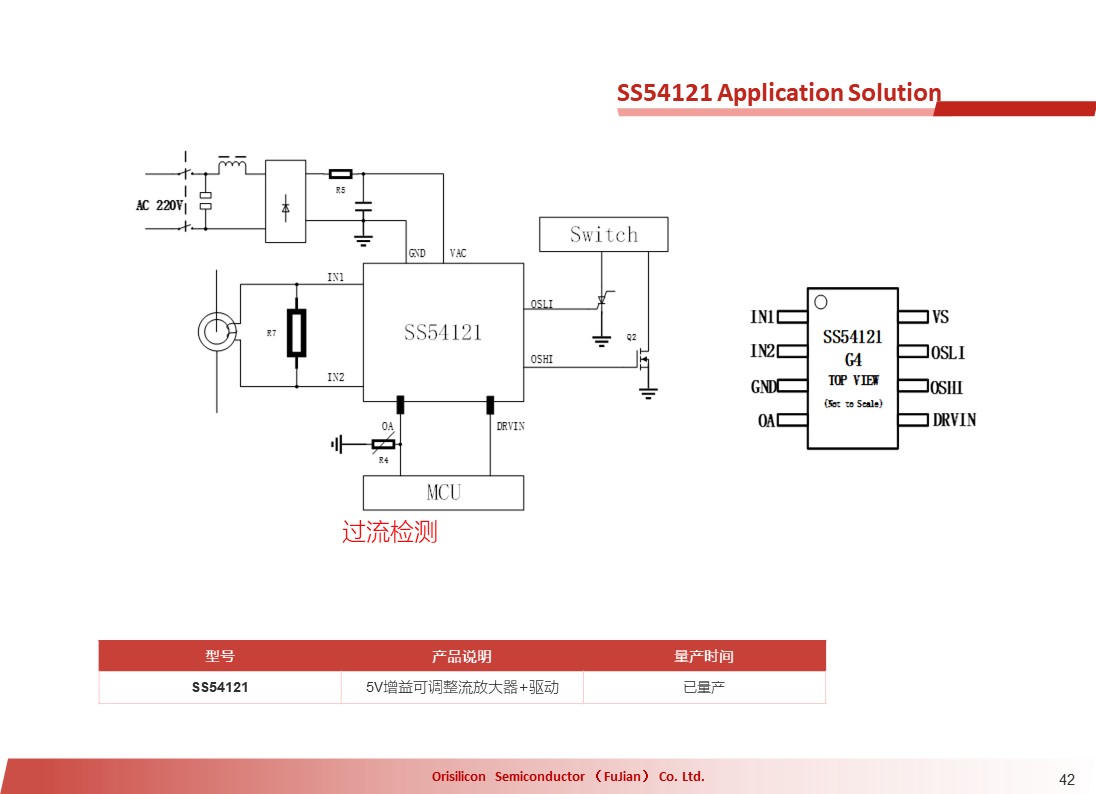Click the MCU block
This screenshot has height=794, width=1096.
click(x=443, y=493)
